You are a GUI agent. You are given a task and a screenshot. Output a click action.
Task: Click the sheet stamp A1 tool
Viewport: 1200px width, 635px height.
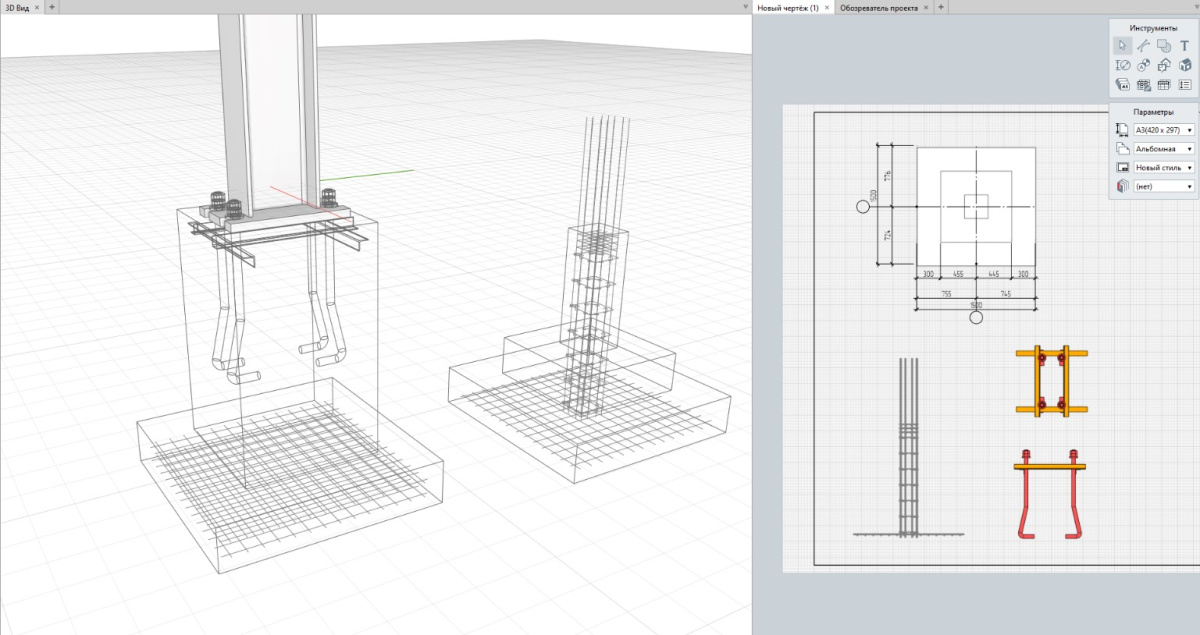pyautogui.click(x=1122, y=86)
